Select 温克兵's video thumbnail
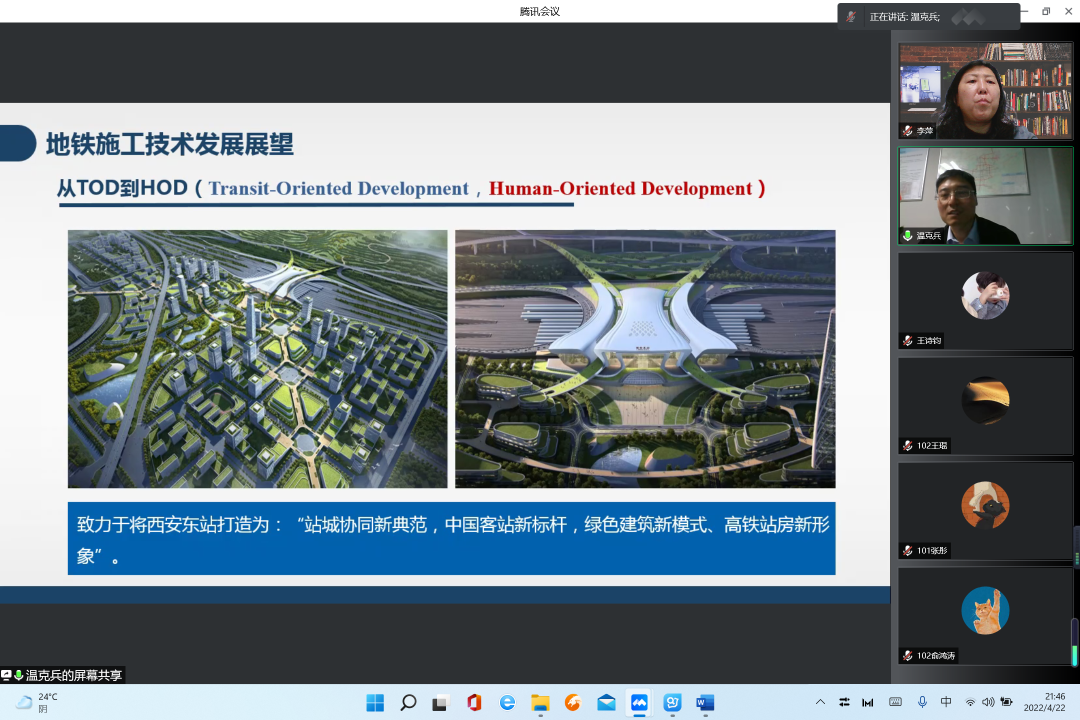This screenshot has height=720, width=1080. click(985, 195)
